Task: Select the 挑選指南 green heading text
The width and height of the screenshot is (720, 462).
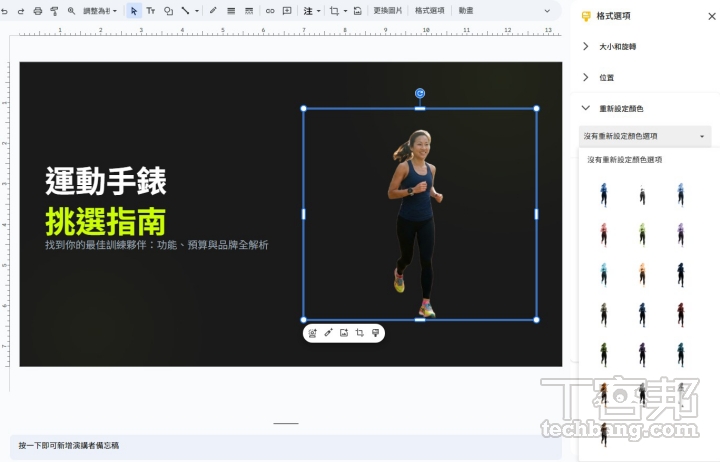Action: coord(106,221)
